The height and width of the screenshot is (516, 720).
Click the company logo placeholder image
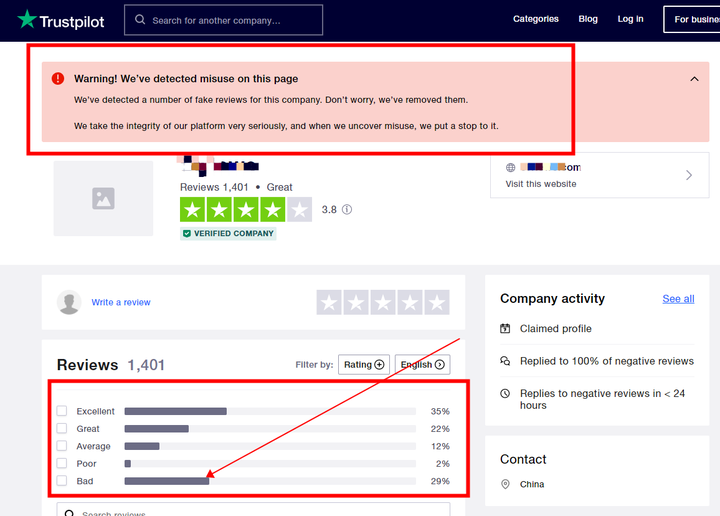tap(103, 198)
